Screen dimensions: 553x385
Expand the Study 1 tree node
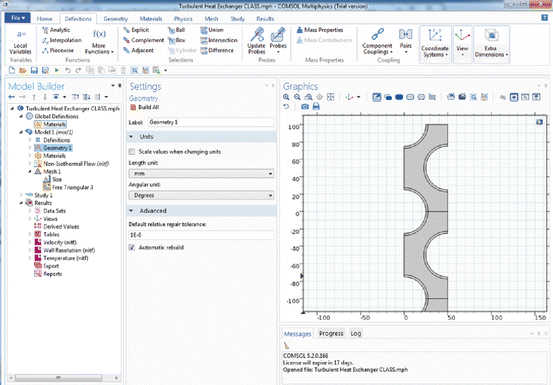coord(21,195)
